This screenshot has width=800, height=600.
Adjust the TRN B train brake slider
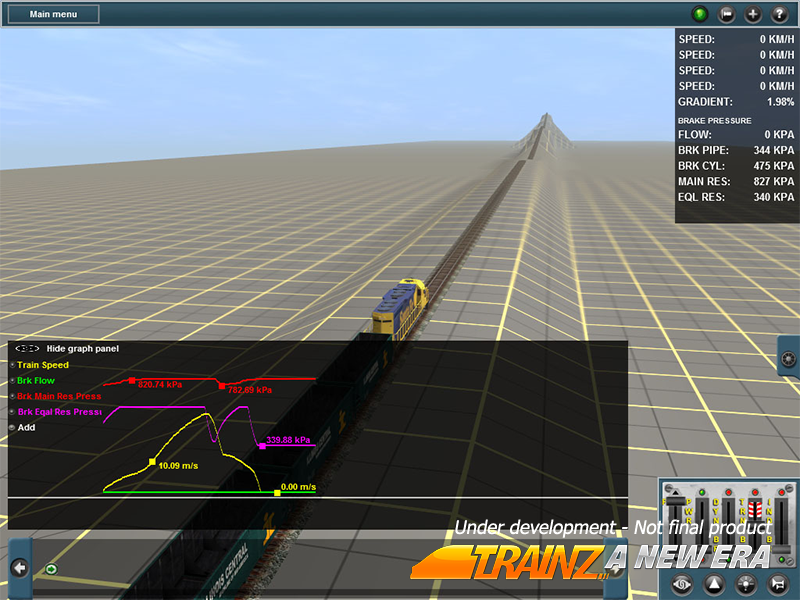(x=756, y=526)
